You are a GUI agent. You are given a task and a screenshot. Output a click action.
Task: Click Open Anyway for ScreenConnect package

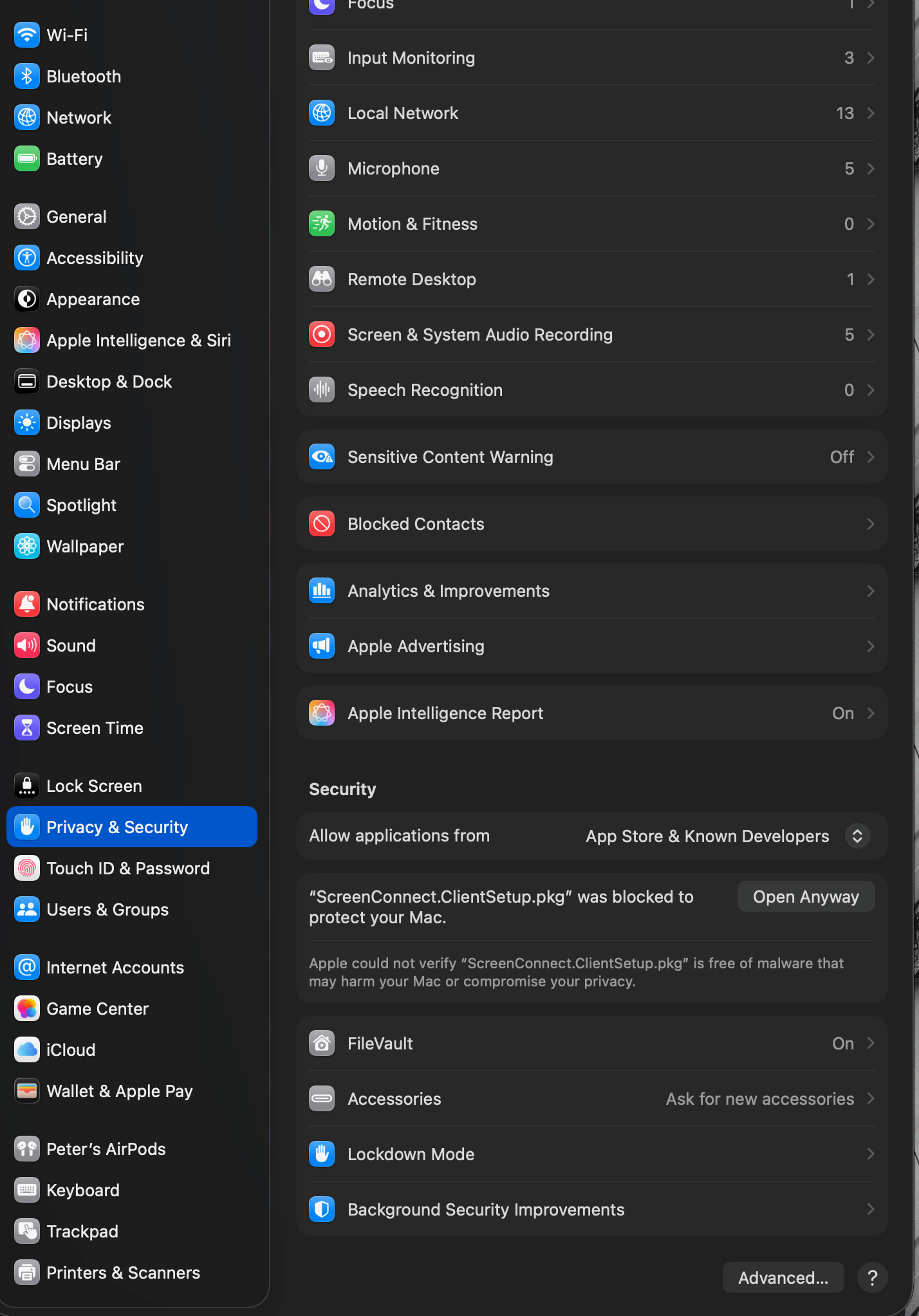click(806, 897)
